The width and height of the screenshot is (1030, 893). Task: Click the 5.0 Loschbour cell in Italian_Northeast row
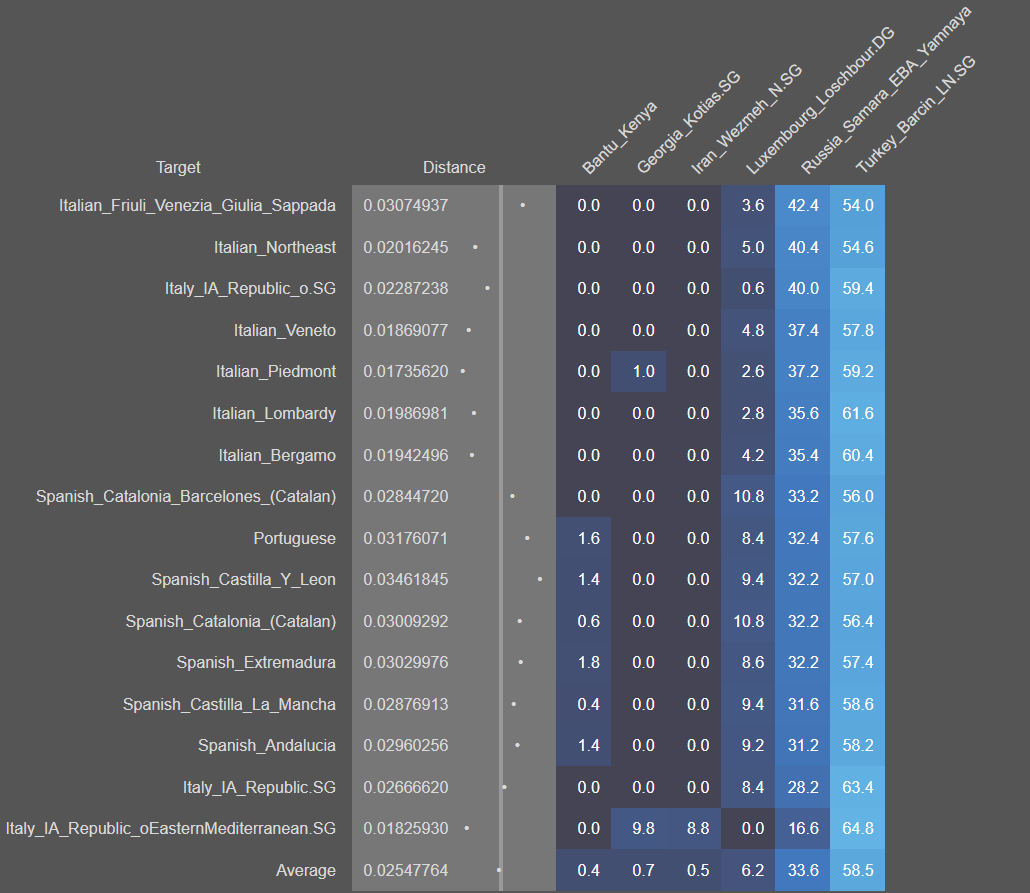tap(748, 247)
